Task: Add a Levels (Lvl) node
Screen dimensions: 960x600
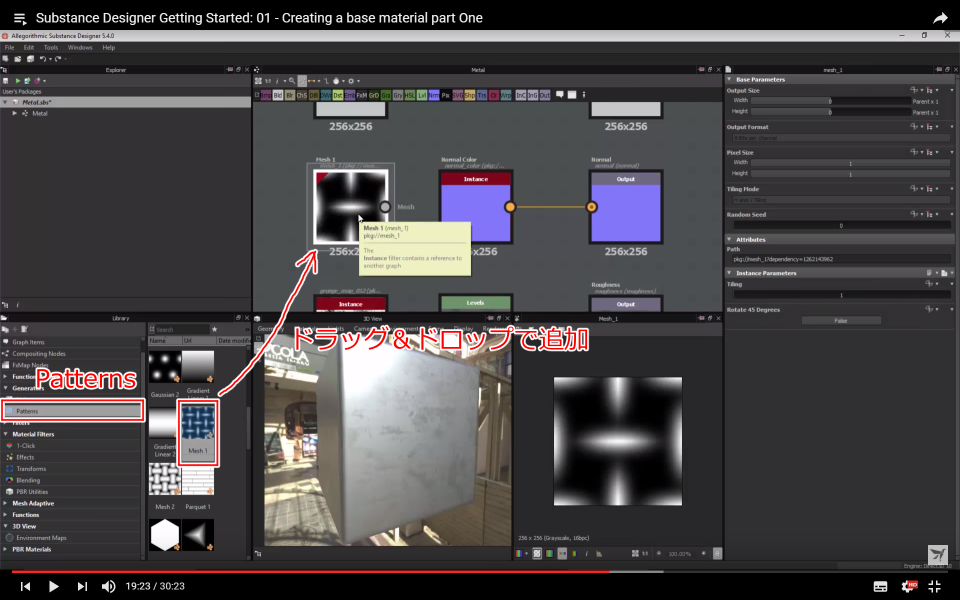Action: click(x=422, y=95)
